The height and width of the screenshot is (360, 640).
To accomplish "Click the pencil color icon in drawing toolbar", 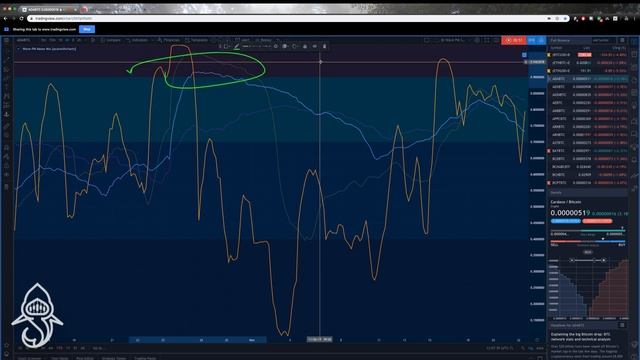I will 236,47.
